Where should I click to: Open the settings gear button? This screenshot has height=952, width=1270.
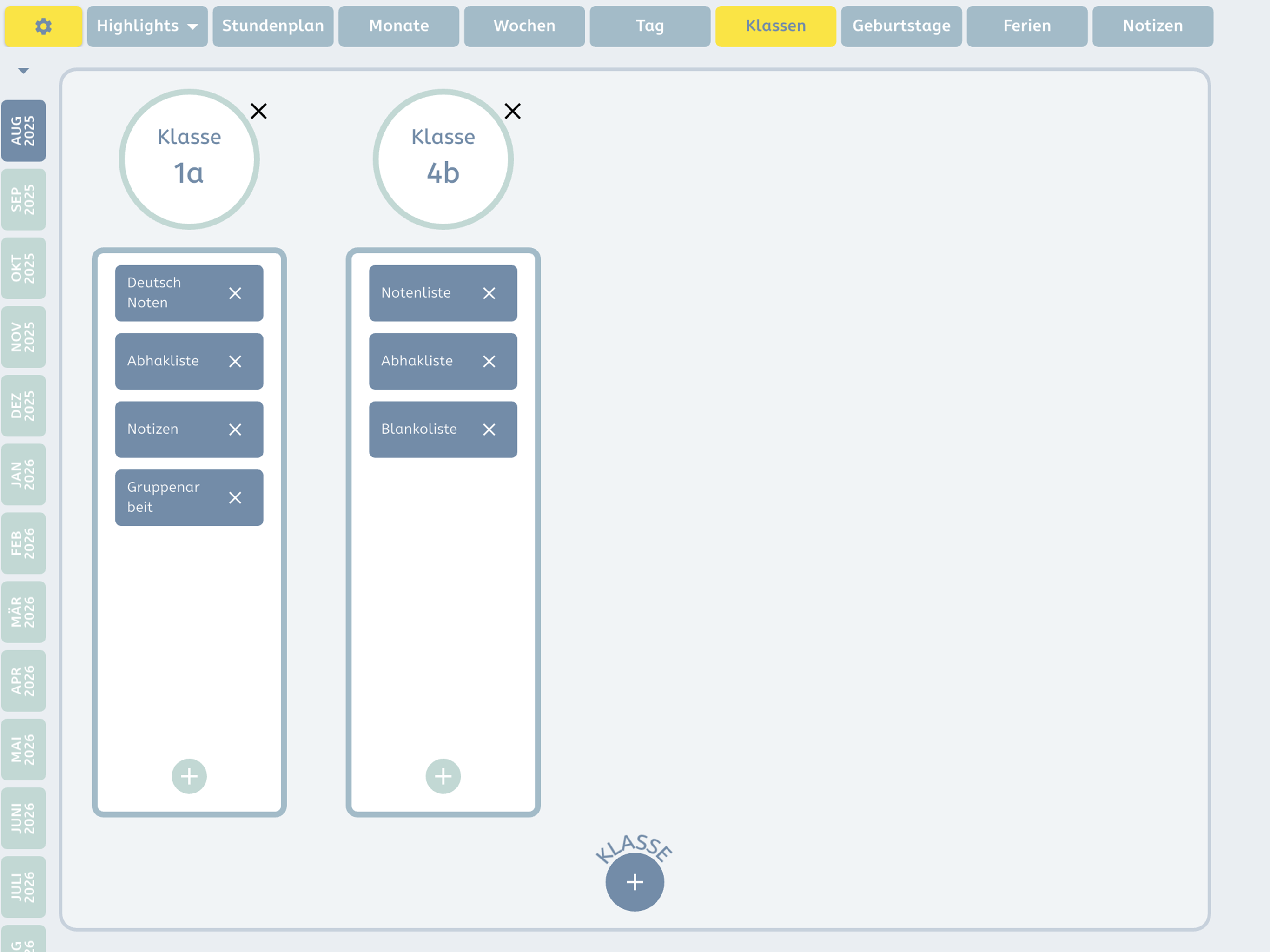43,26
